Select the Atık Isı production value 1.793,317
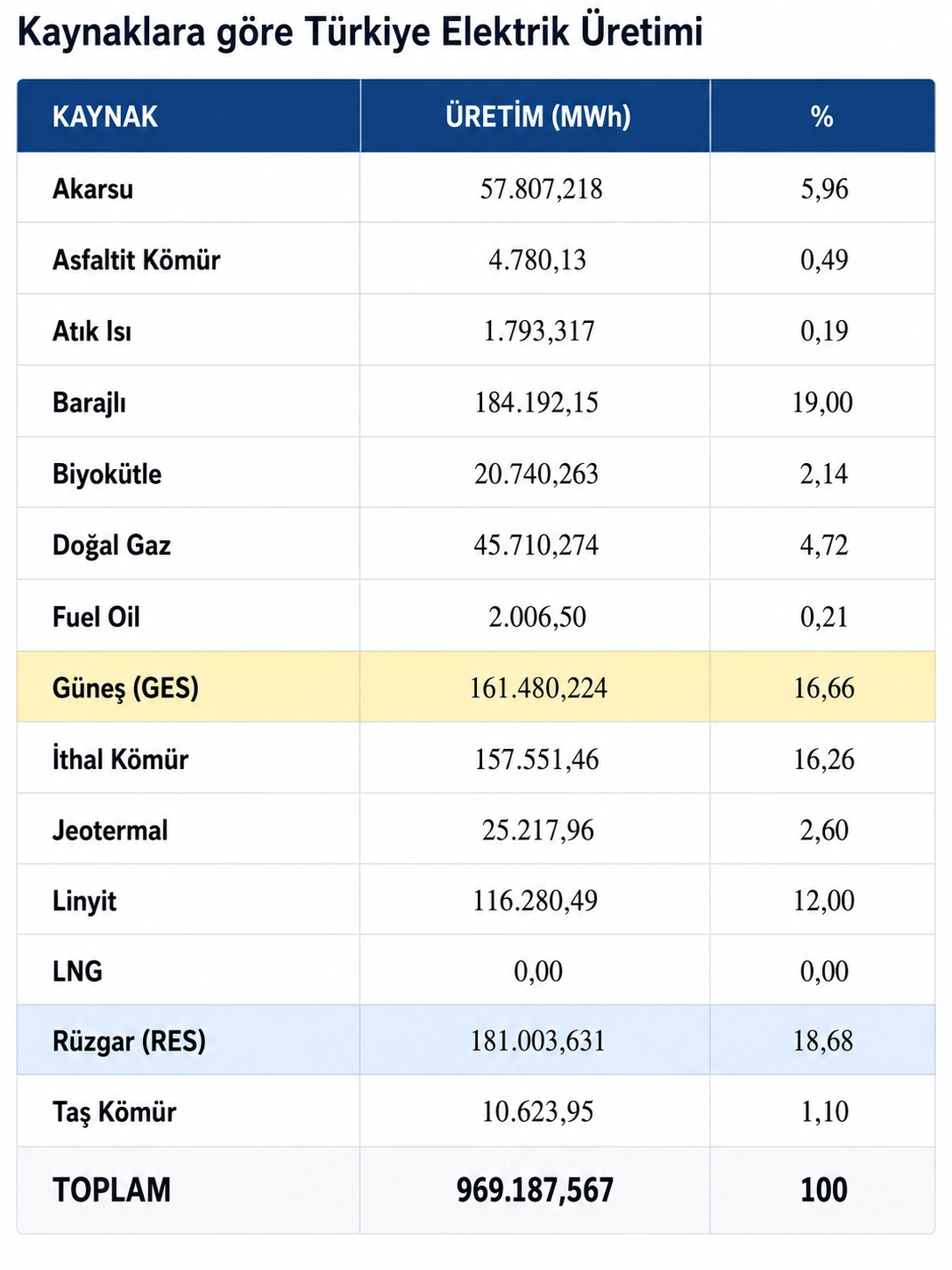Viewport: 952px width, 1270px height. (x=539, y=331)
